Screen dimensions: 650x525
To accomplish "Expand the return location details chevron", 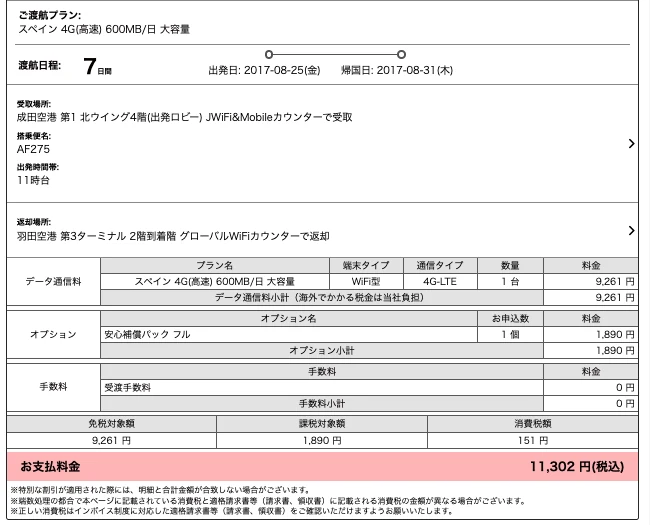I will (631, 230).
